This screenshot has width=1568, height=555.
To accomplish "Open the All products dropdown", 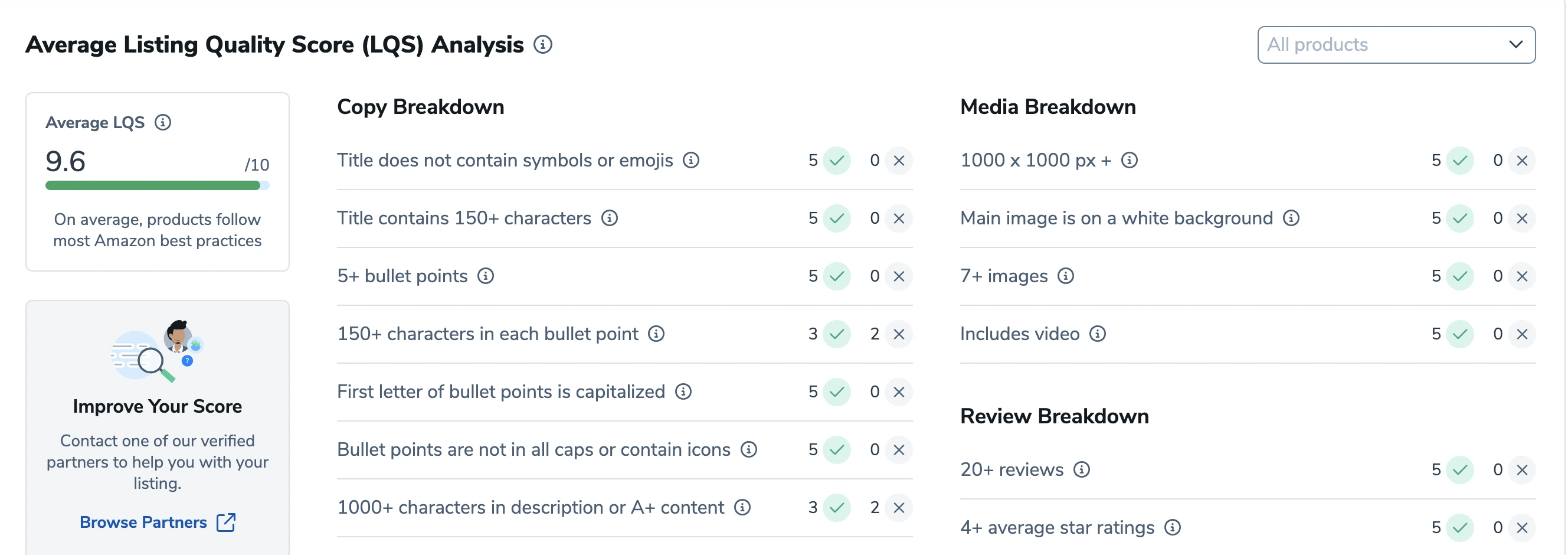I will click(x=1395, y=44).
